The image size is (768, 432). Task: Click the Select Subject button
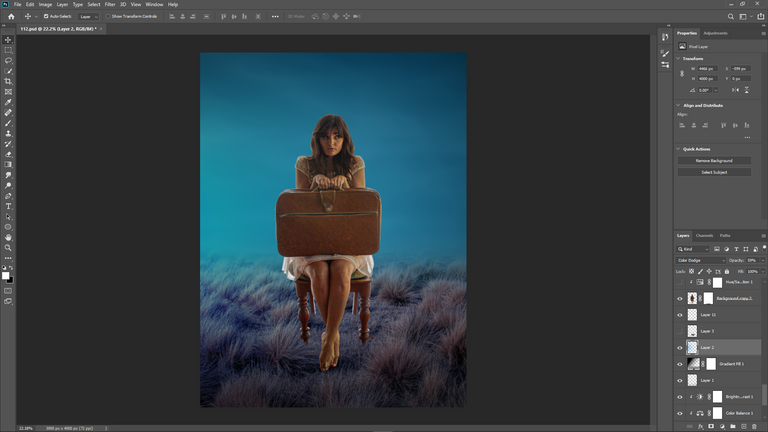click(x=714, y=172)
